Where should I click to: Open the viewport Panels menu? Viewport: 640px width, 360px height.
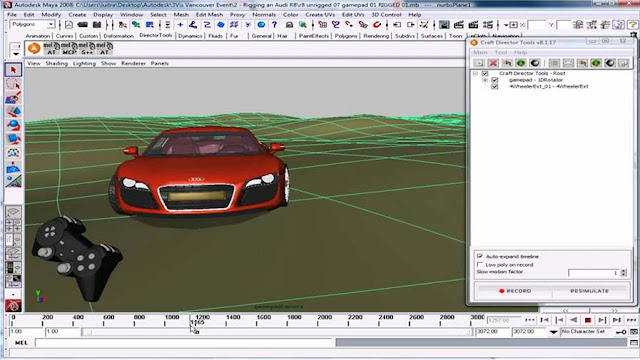coord(159,63)
